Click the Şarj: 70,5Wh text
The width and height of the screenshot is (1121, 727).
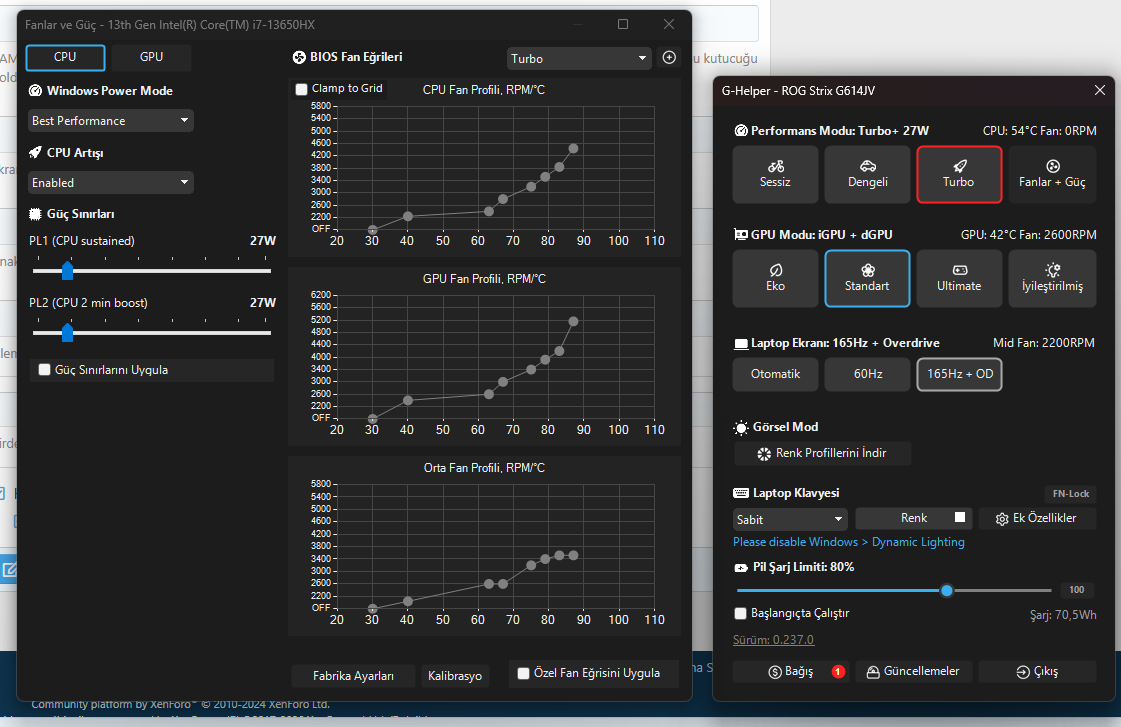(1062, 615)
